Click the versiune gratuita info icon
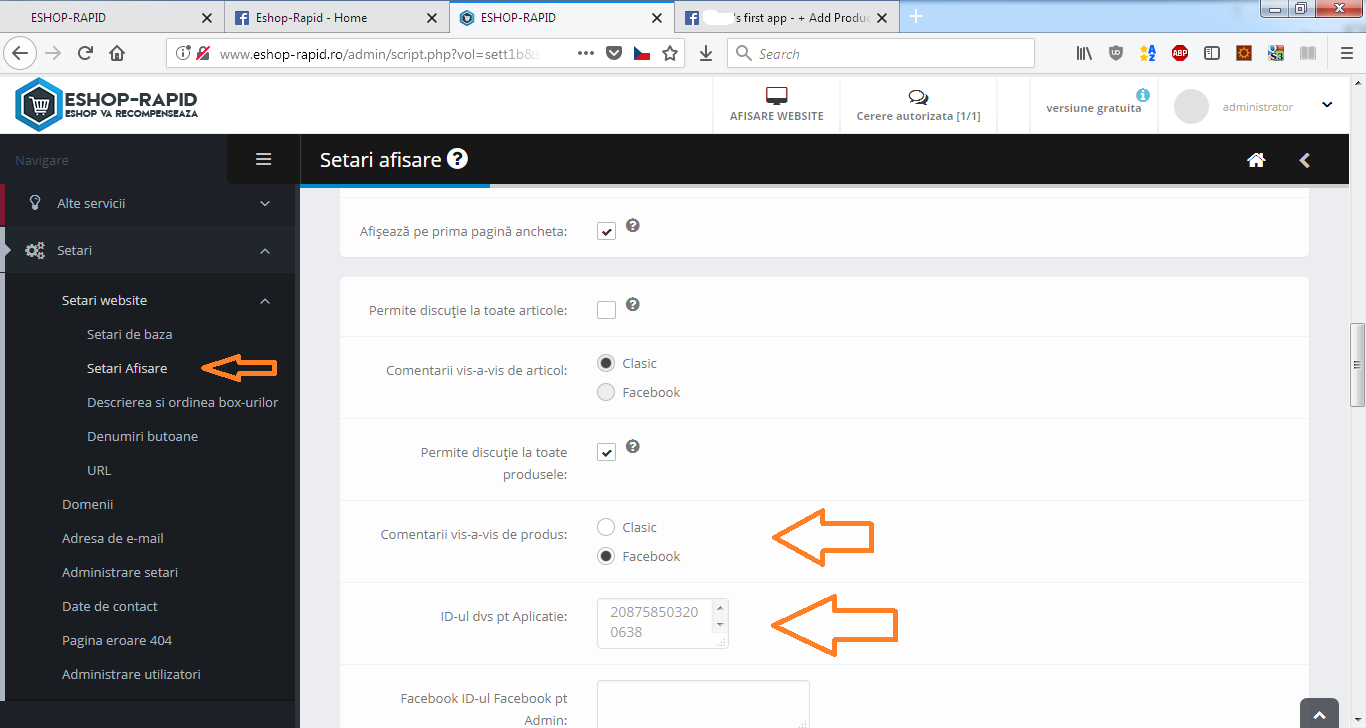1366x728 pixels. (x=1143, y=95)
